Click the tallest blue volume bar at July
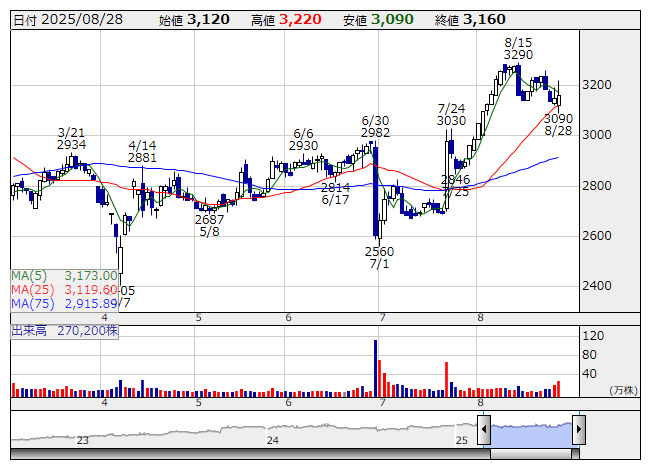This screenshot has width=653, height=470. 375,368
